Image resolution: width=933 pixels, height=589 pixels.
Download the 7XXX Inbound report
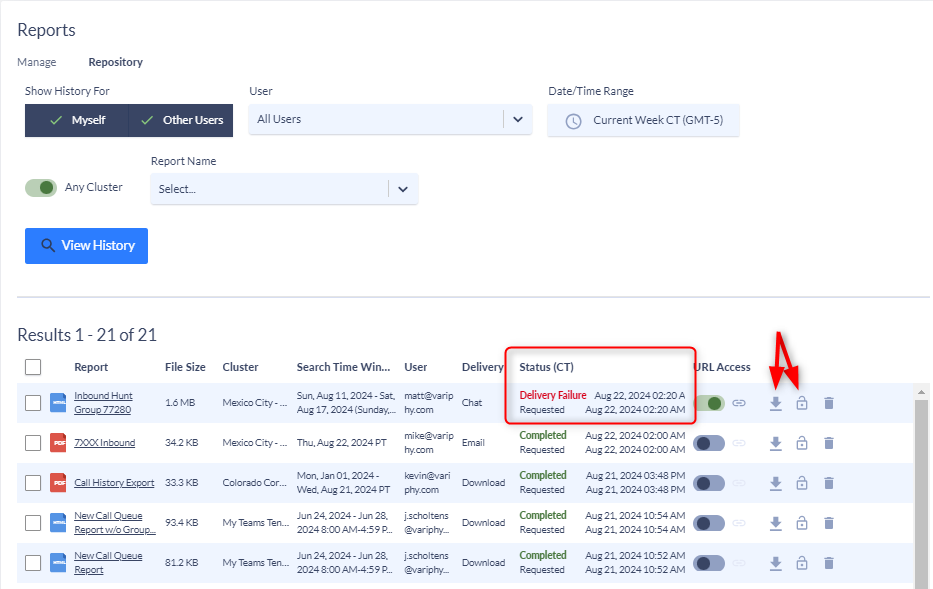(x=775, y=443)
